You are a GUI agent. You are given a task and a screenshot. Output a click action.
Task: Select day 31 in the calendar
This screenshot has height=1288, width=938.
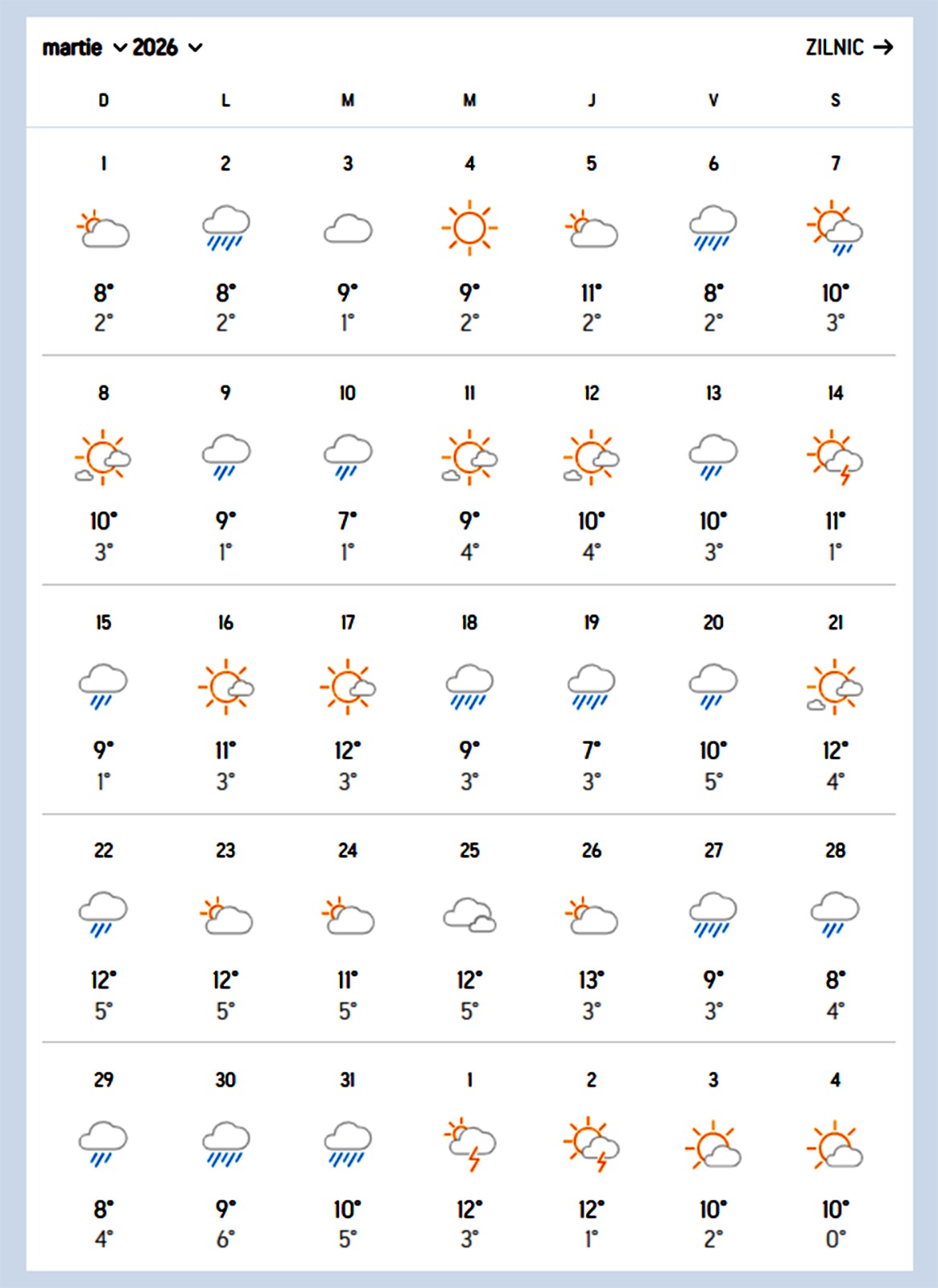[348, 1080]
